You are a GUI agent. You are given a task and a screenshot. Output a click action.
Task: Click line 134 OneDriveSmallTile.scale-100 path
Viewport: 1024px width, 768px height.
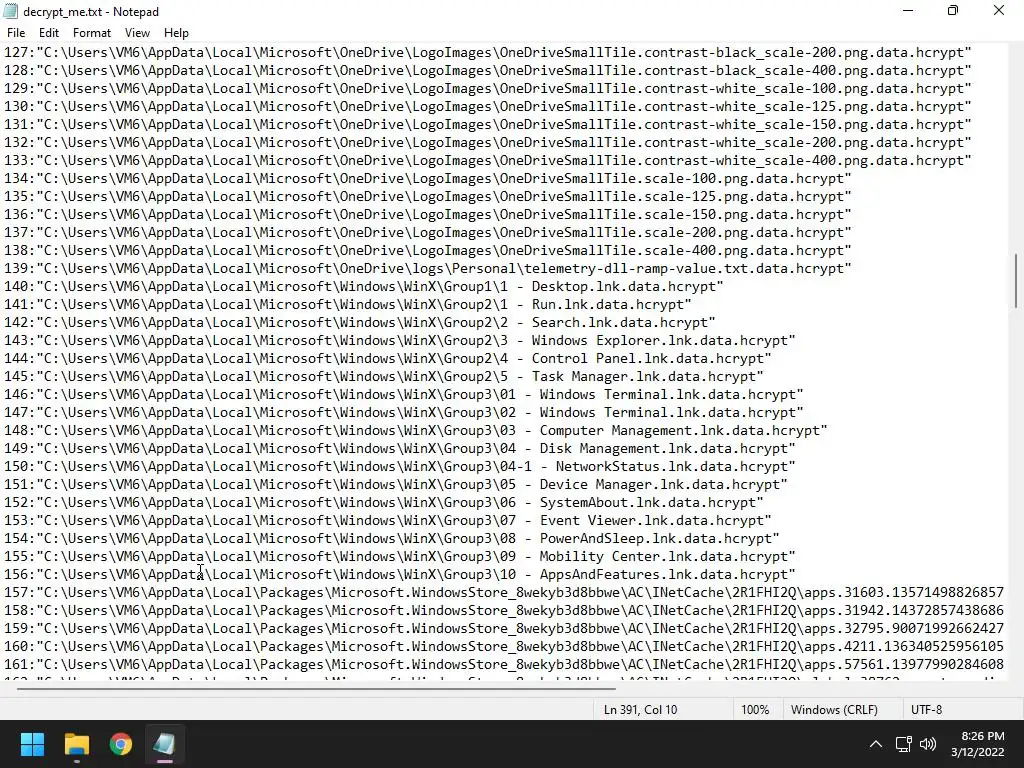pyautogui.click(x=428, y=178)
